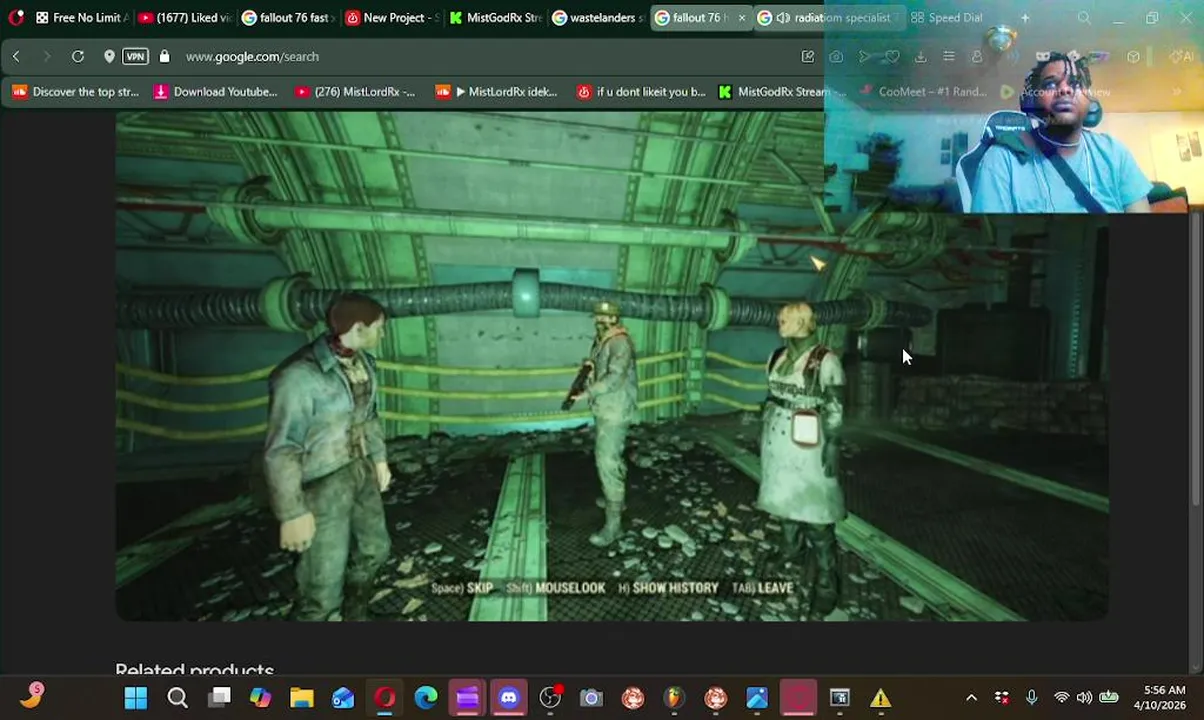The height and width of the screenshot is (720, 1204).
Task: Switch to the fallout 76 fast tab
Action: tap(287, 17)
